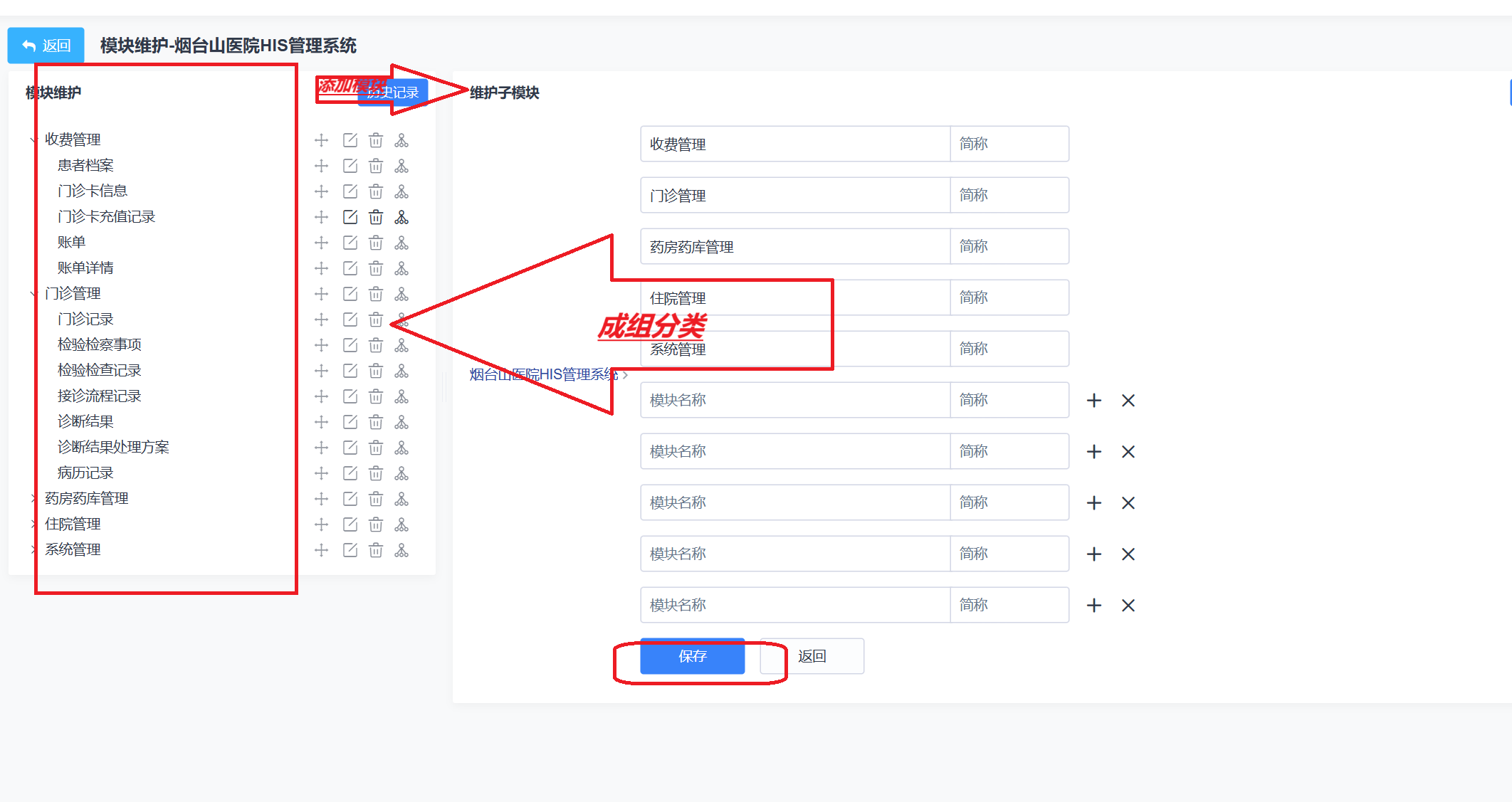This screenshot has width=1512, height=802.
Task: Click the 返回 button next to 保存
Action: tap(812, 656)
